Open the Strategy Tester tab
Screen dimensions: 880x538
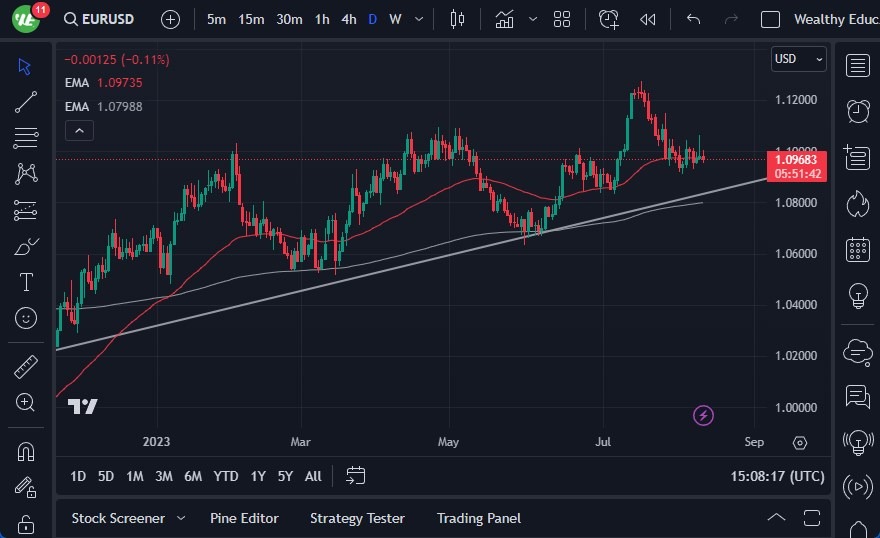(x=357, y=518)
